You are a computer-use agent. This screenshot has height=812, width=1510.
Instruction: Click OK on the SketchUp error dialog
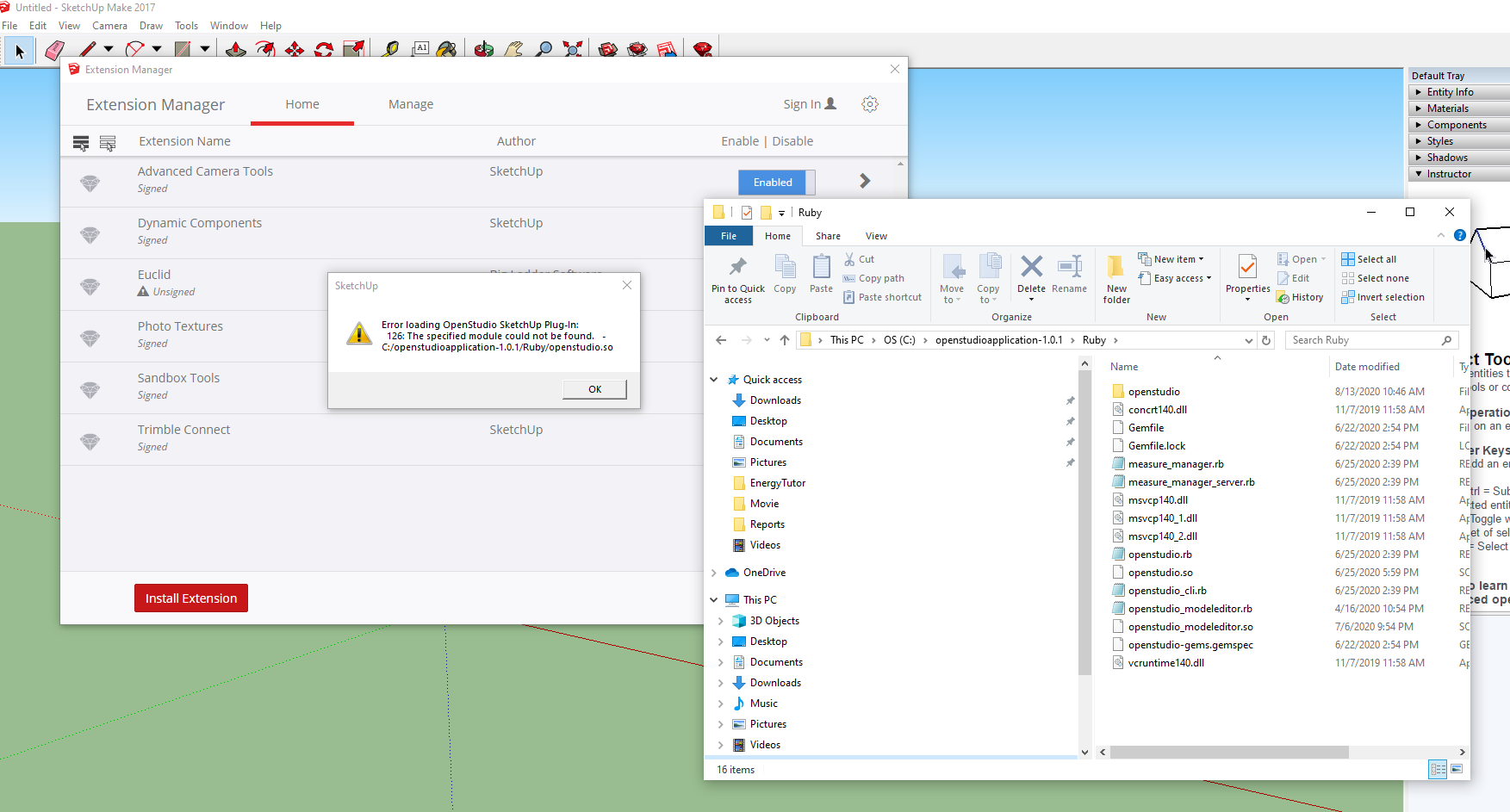[x=594, y=389]
